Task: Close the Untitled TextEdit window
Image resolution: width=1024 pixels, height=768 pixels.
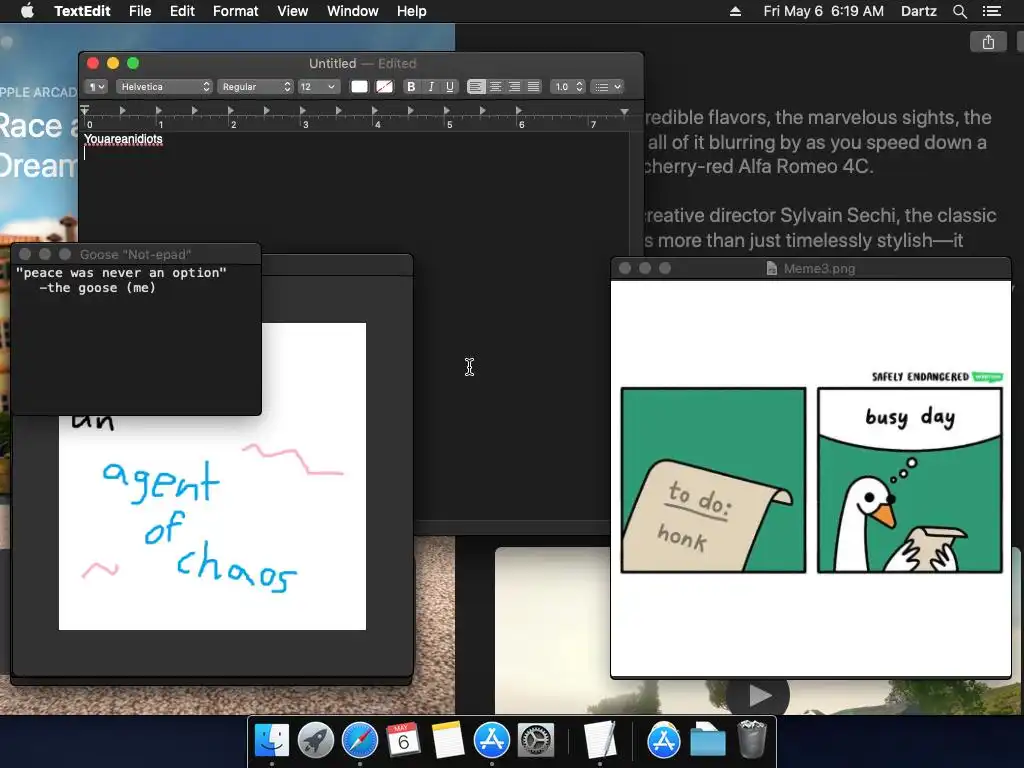Action: 93,63
